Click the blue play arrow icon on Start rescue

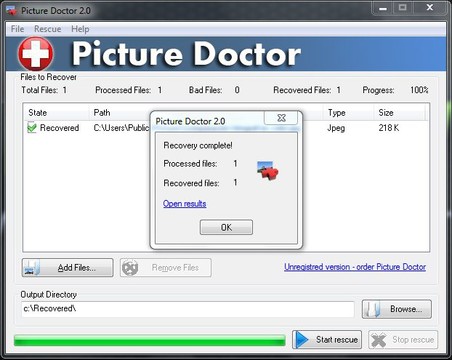coord(302,340)
